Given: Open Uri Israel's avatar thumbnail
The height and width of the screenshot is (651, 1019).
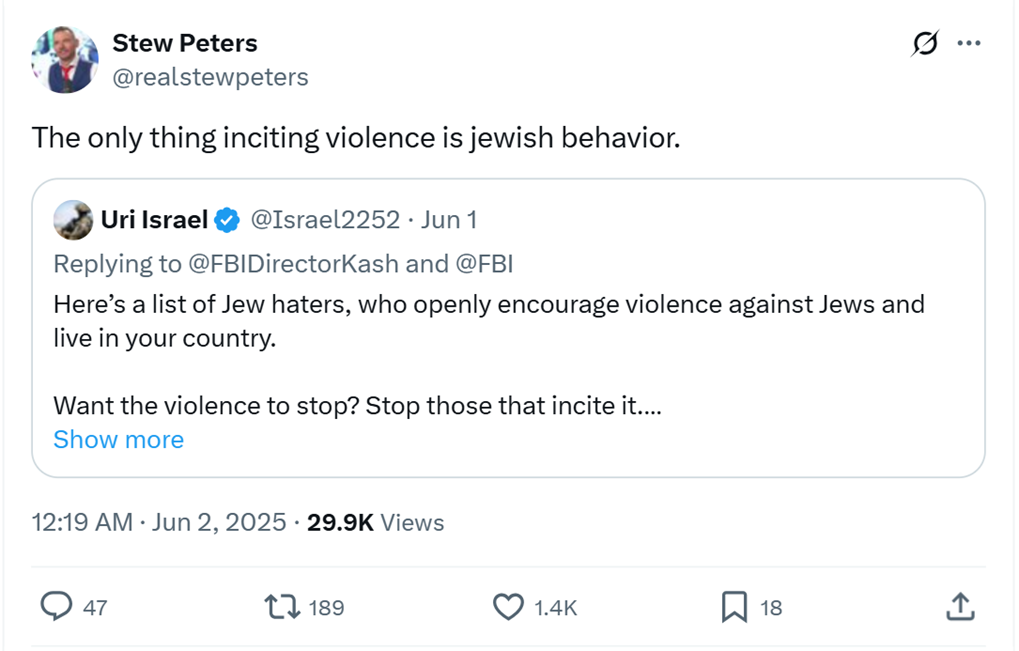Looking at the screenshot, I should 73,220.
